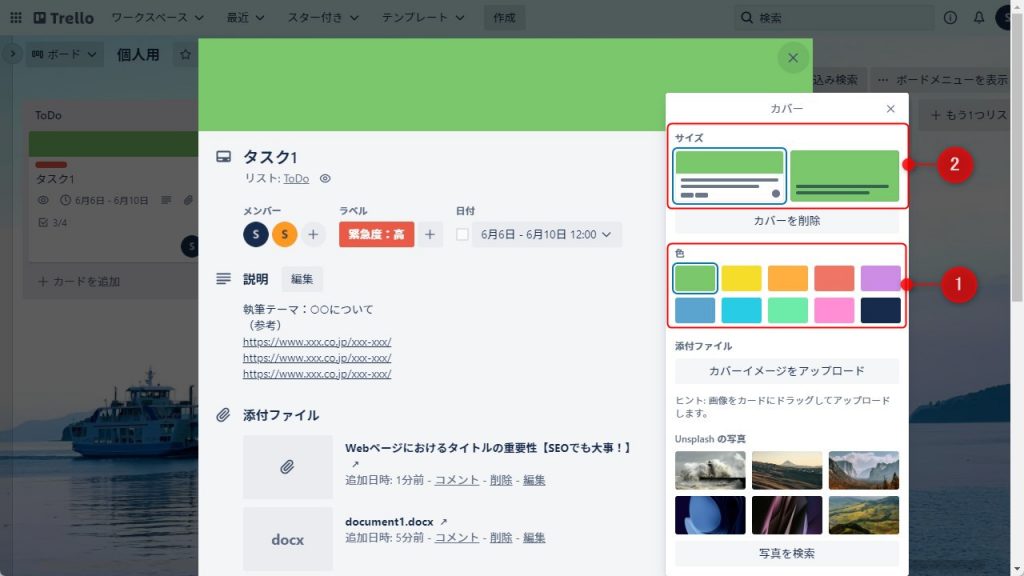Choose the green hills Unsplash photo
The width and height of the screenshot is (1024, 576).
tap(863, 515)
